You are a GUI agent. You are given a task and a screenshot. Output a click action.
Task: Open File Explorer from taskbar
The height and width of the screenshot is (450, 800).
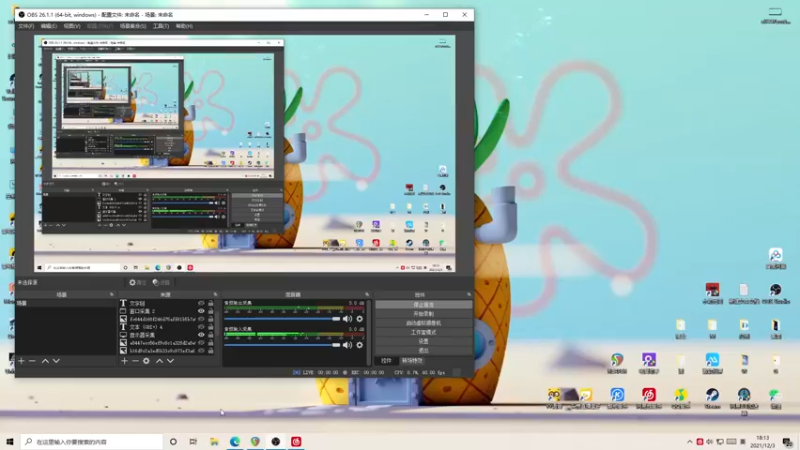pos(214,442)
